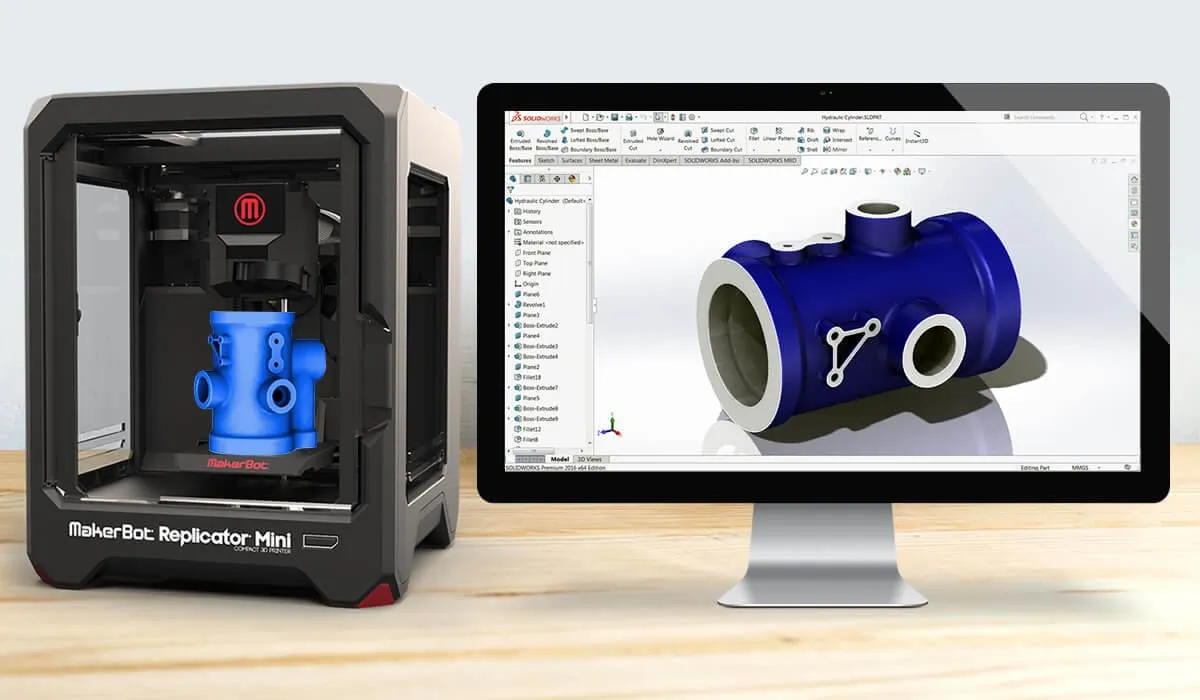Select the Extruded Cut tool
This screenshot has height=700, width=1200.
633,140
